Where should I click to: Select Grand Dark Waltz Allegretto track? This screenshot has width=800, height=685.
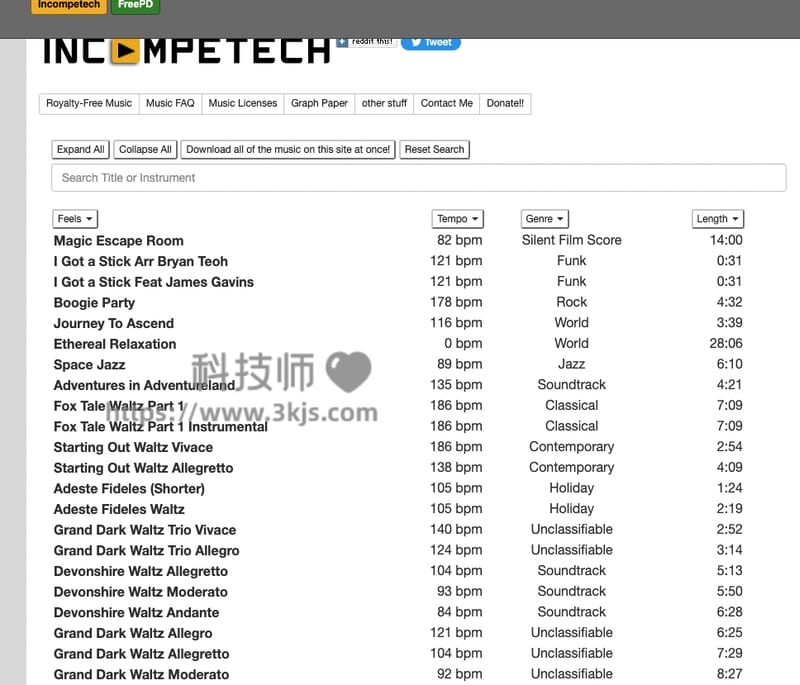(x=141, y=654)
